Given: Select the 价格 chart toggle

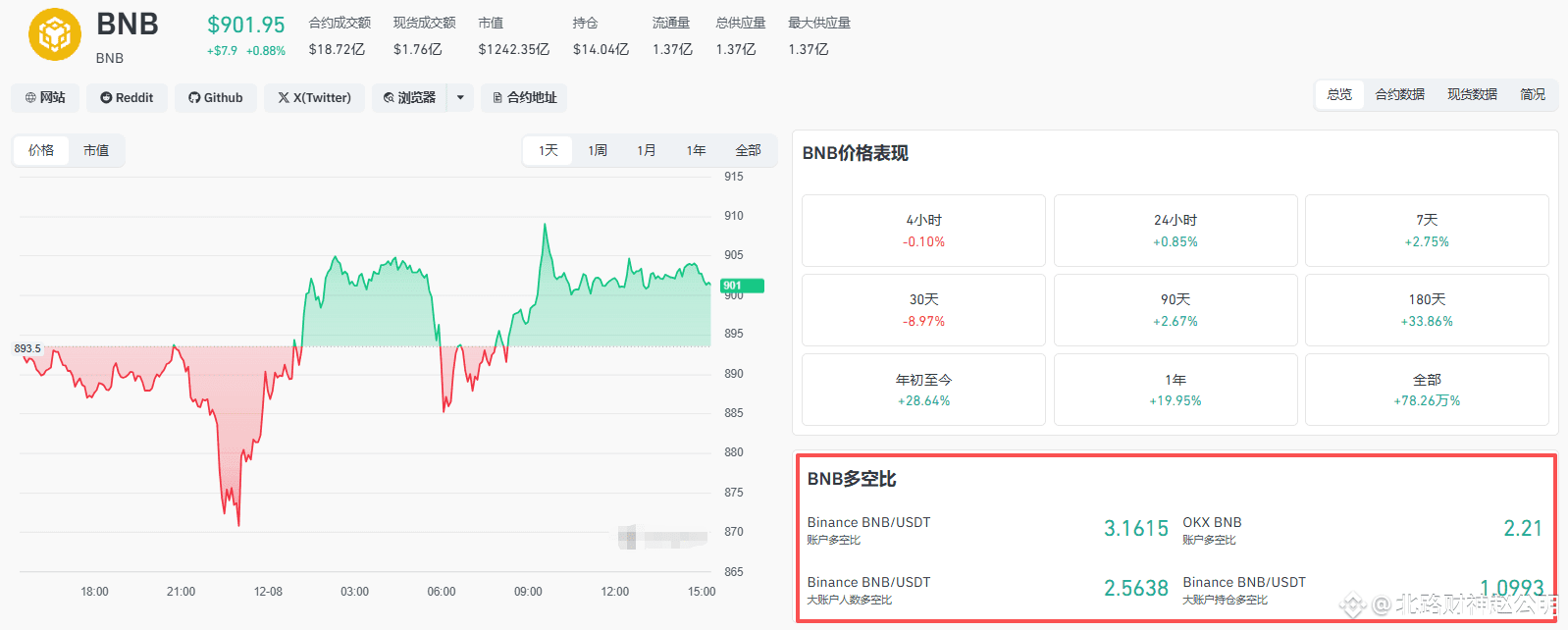Looking at the screenshot, I should tap(41, 150).
